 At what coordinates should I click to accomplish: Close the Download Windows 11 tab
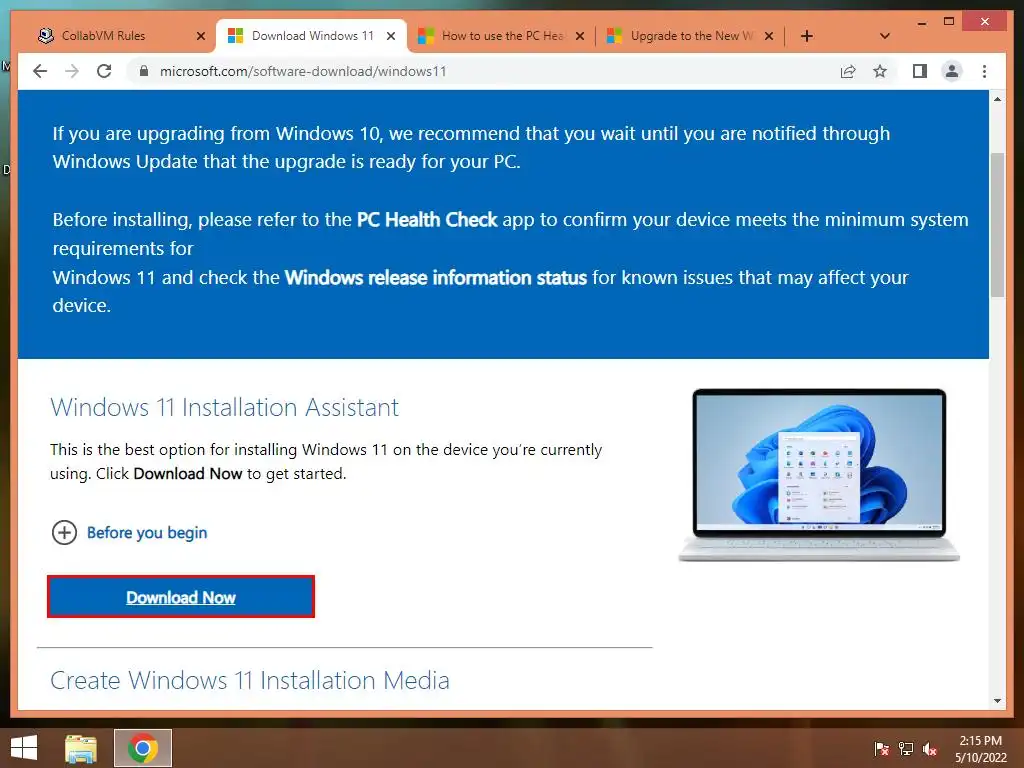(x=391, y=36)
